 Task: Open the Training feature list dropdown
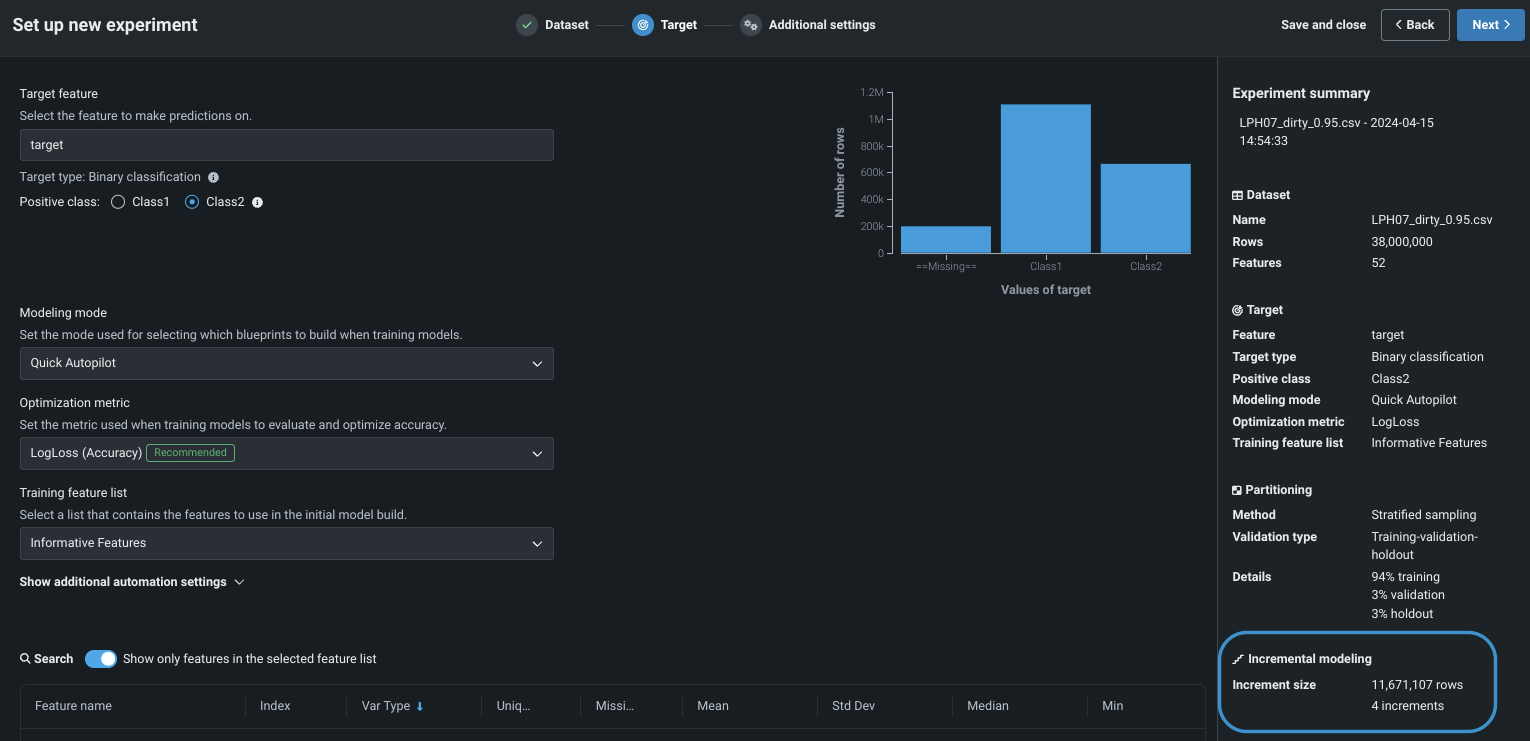[x=286, y=543]
